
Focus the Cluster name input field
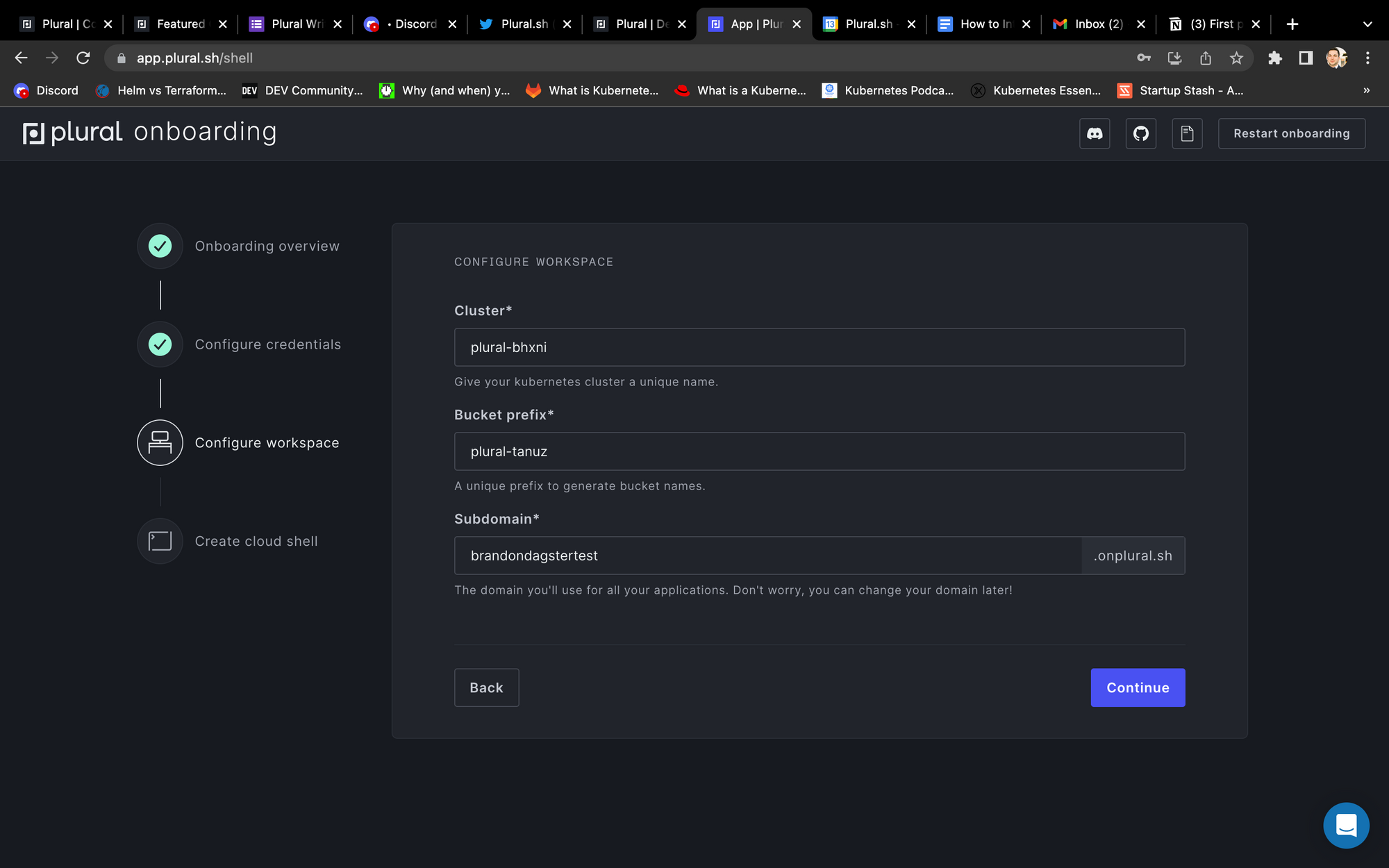coord(820,347)
